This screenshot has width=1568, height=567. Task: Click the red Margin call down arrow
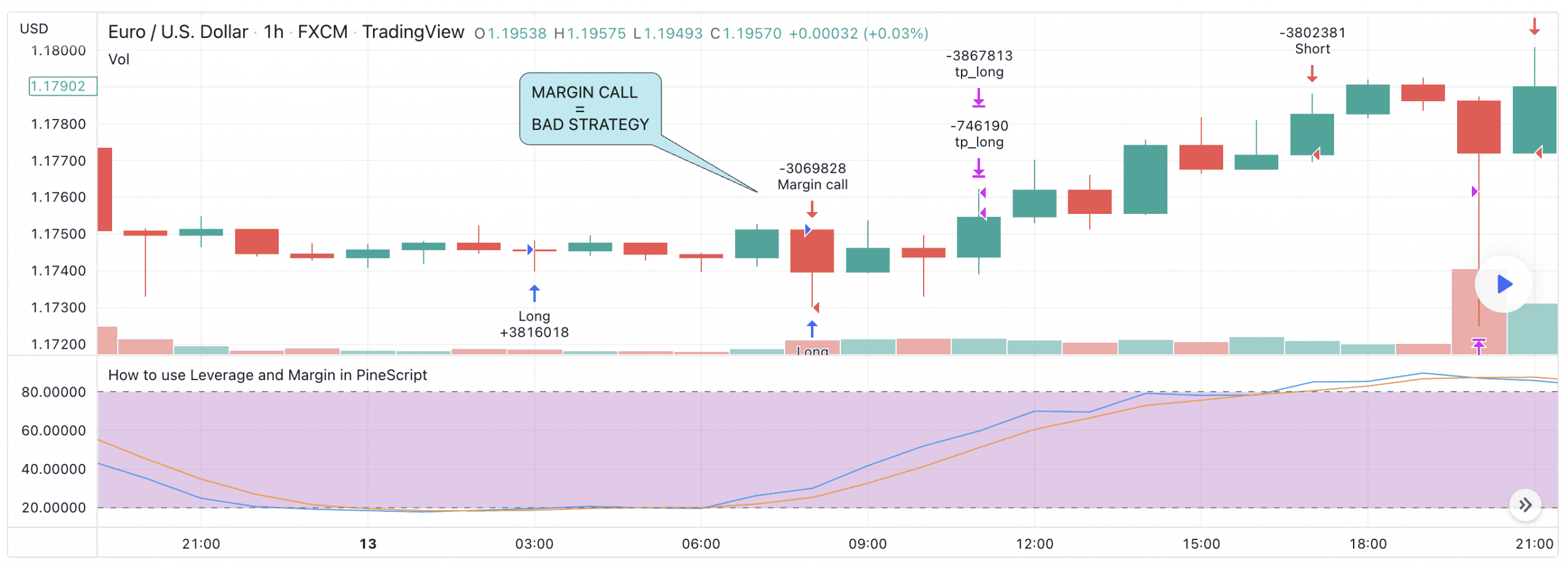pyautogui.click(x=812, y=210)
